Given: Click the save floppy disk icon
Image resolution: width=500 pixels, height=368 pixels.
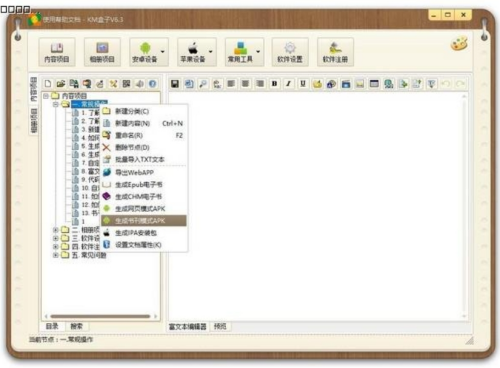Looking at the screenshot, I should point(175,84).
